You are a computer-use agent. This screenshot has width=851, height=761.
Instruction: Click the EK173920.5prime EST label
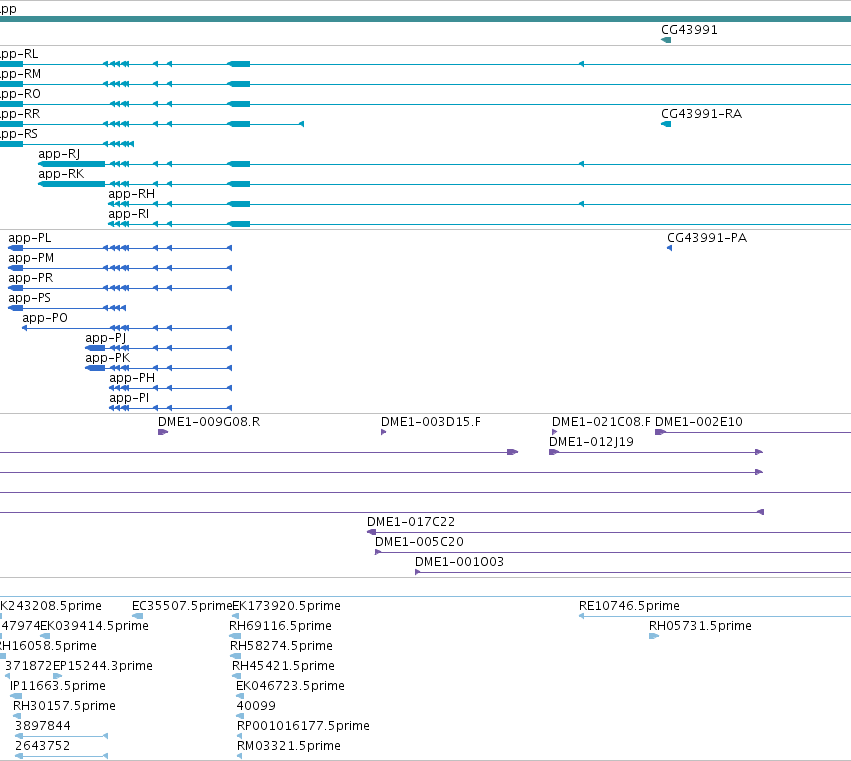287,606
